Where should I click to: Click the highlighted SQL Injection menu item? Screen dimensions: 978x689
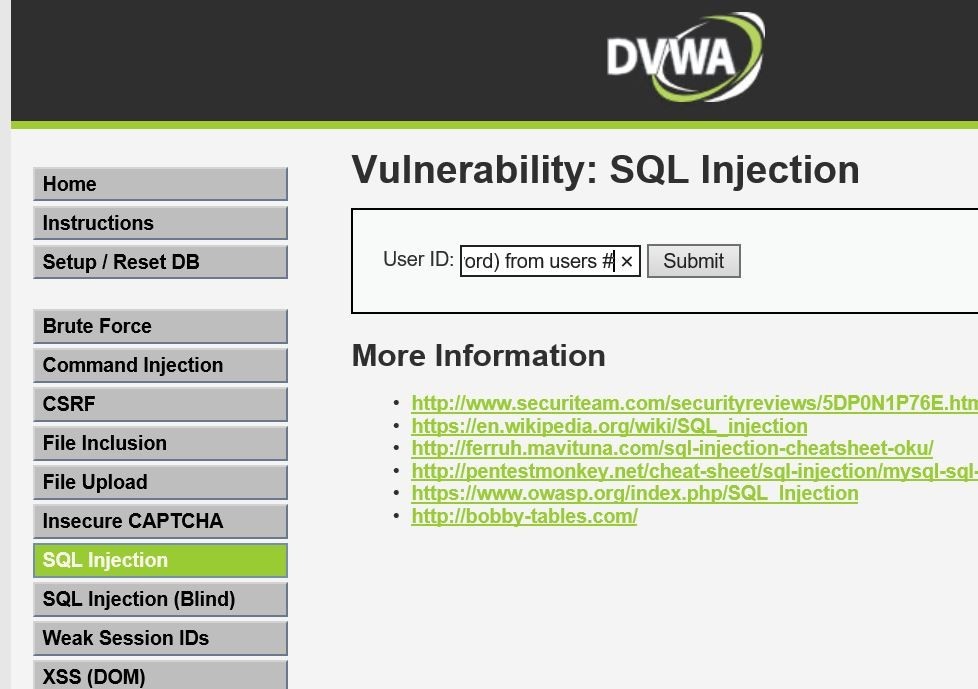160,560
